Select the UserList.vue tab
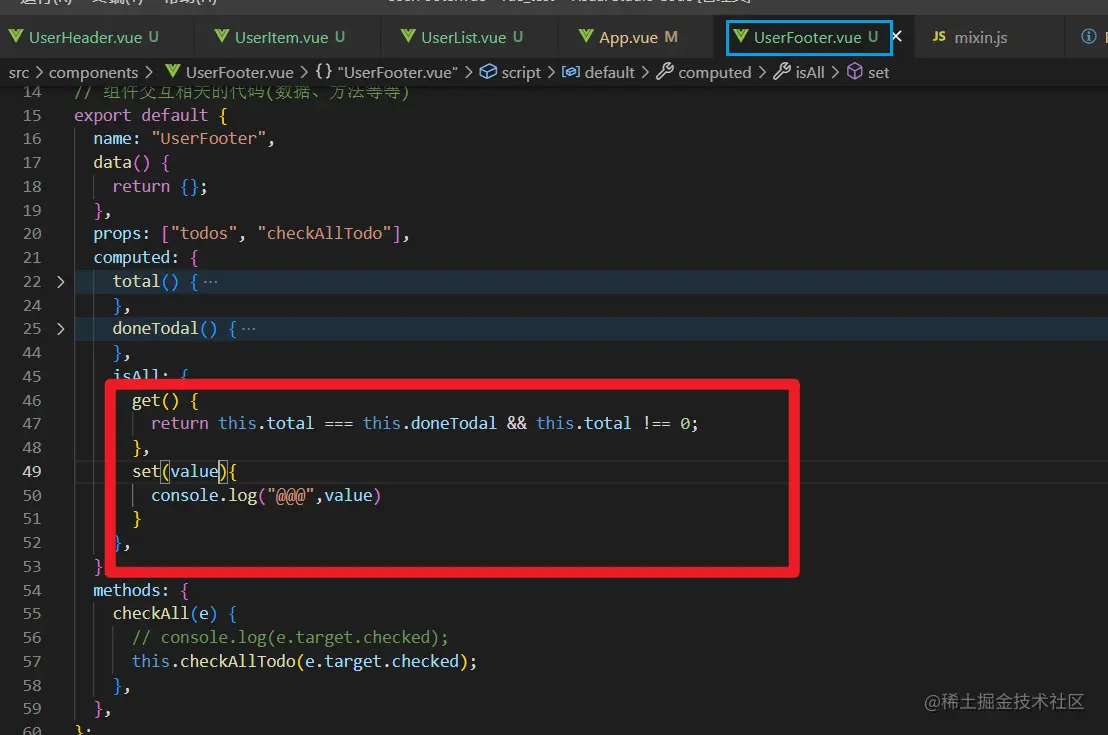This screenshot has height=735, width=1108. coord(464,37)
